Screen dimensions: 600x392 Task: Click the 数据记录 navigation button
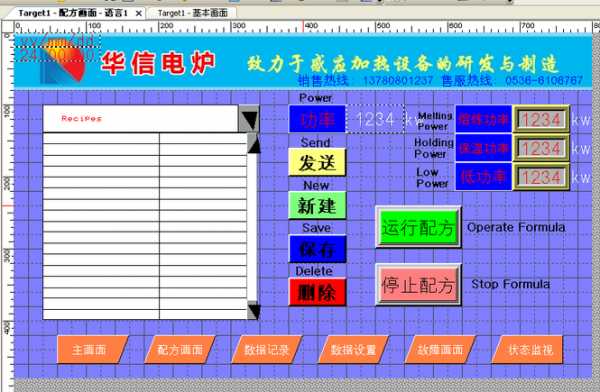pyautogui.click(x=266, y=350)
